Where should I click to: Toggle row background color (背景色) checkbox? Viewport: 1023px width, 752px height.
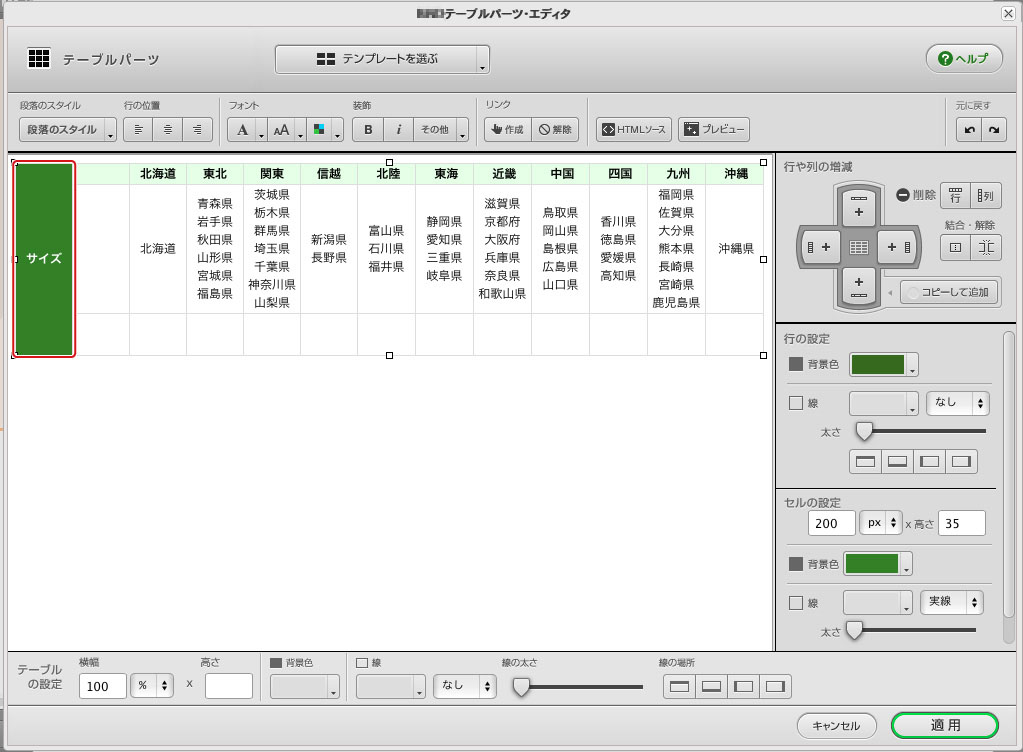tap(796, 364)
